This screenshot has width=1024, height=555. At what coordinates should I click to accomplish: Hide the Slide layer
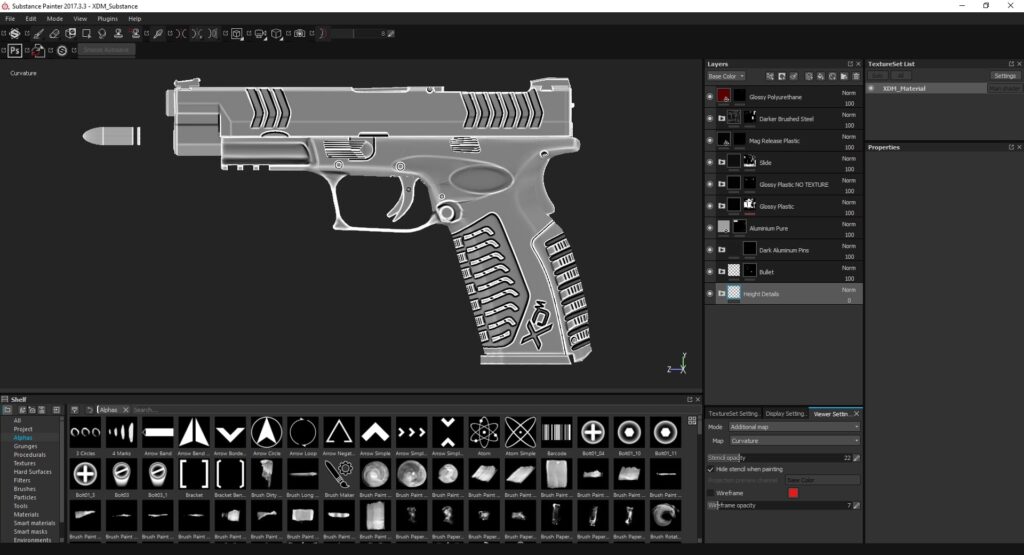pos(710,163)
